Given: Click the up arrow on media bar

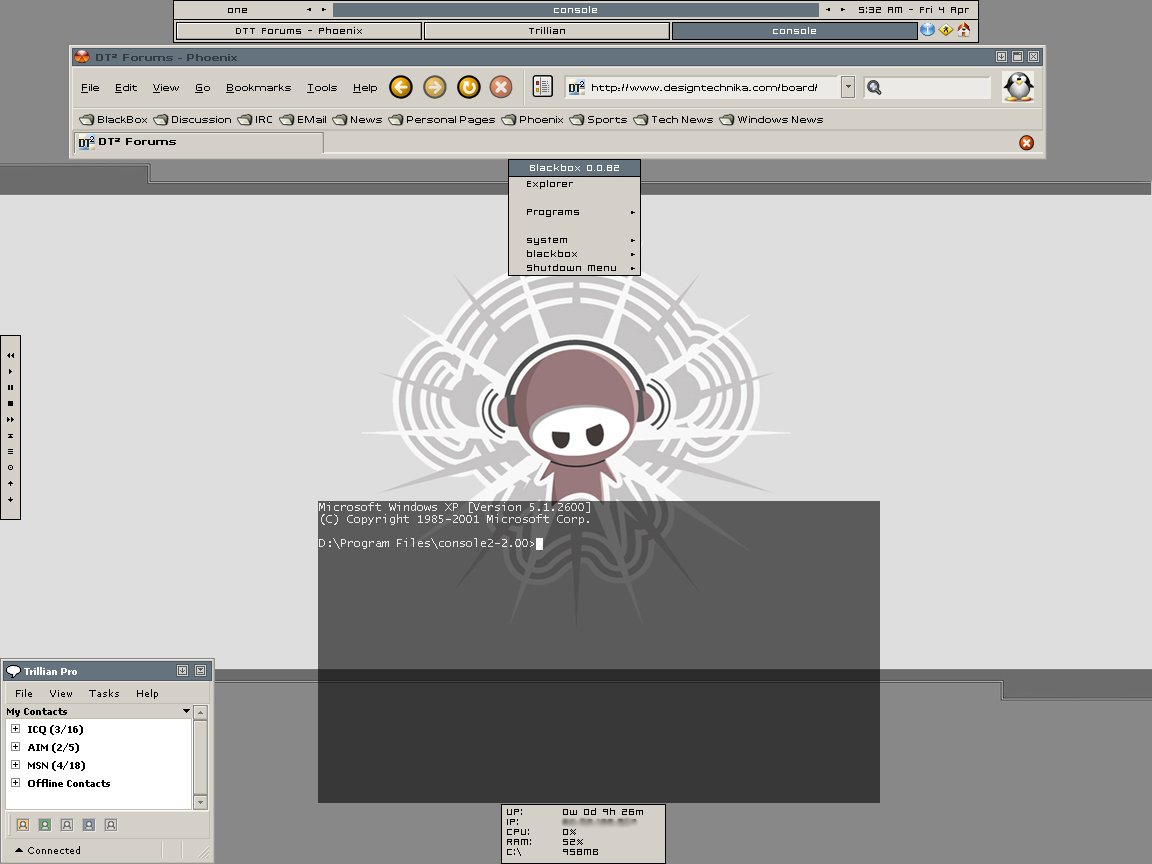Looking at the screenshot, I should point(10,483).
